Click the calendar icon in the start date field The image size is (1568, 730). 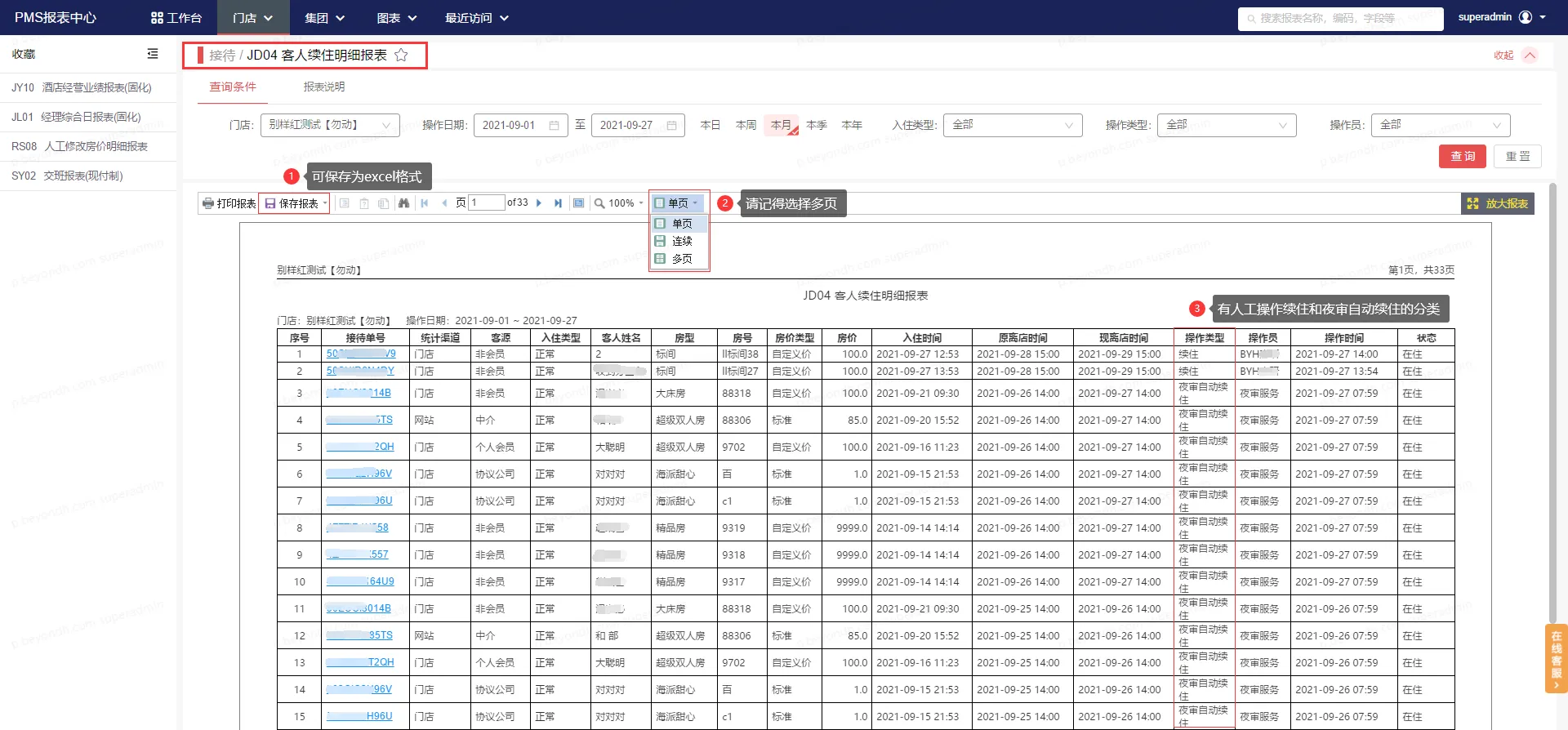554,125
